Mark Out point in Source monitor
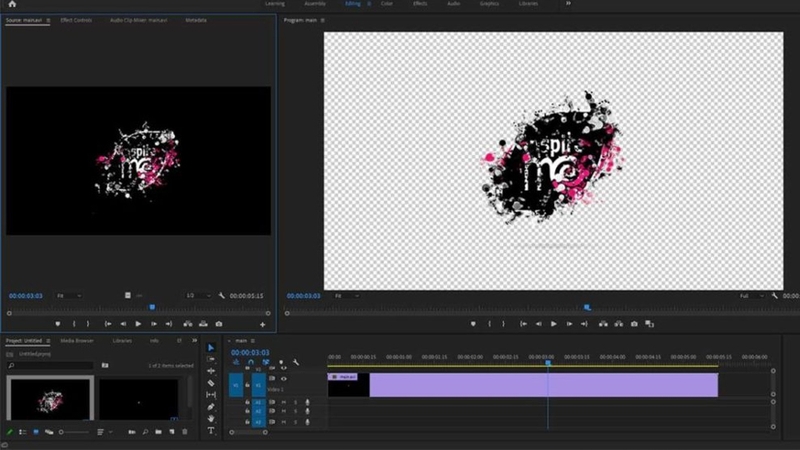Screen dimensions: 800x450 [88, 324]
